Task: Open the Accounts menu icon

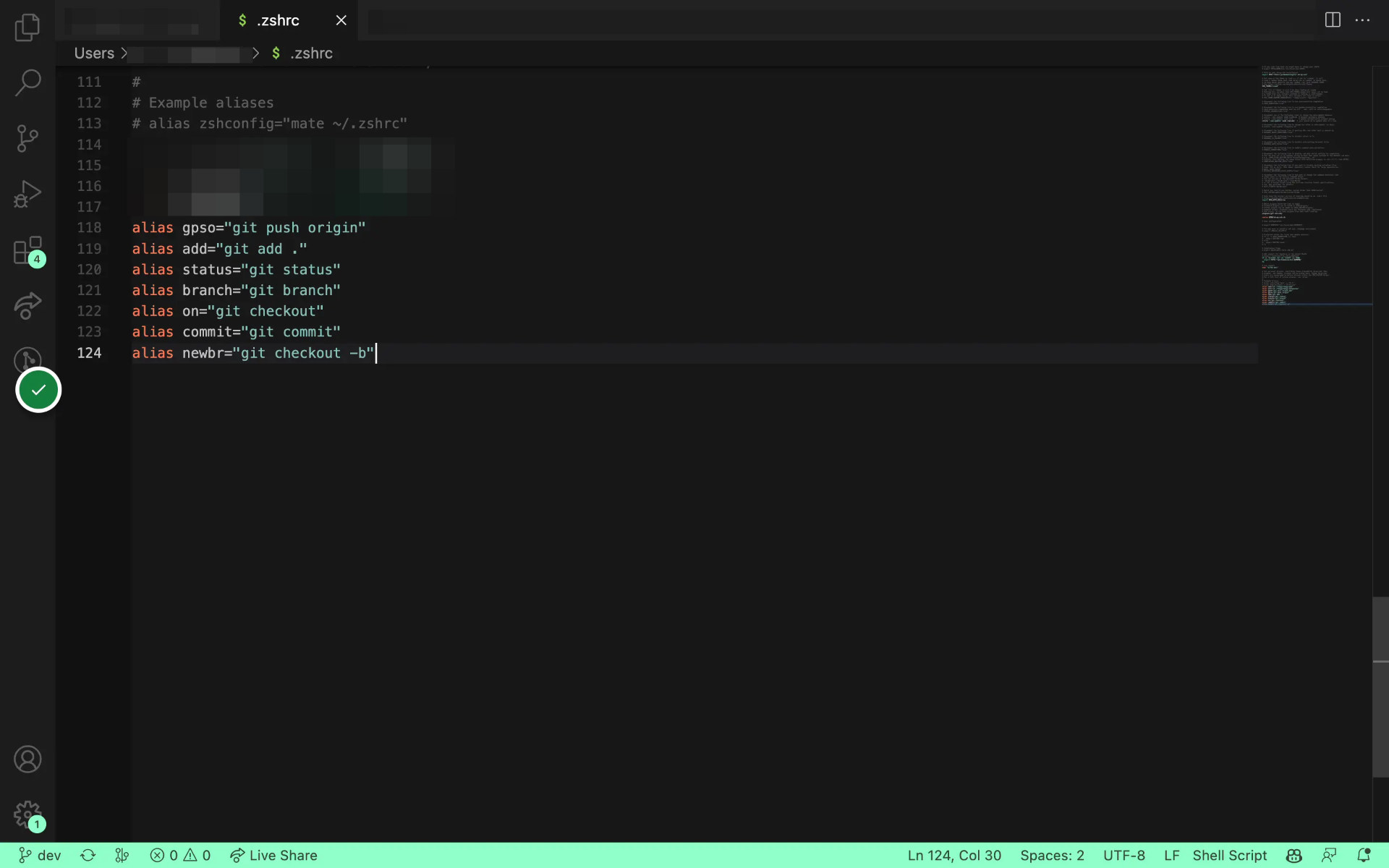Action: tap(27, 759)
